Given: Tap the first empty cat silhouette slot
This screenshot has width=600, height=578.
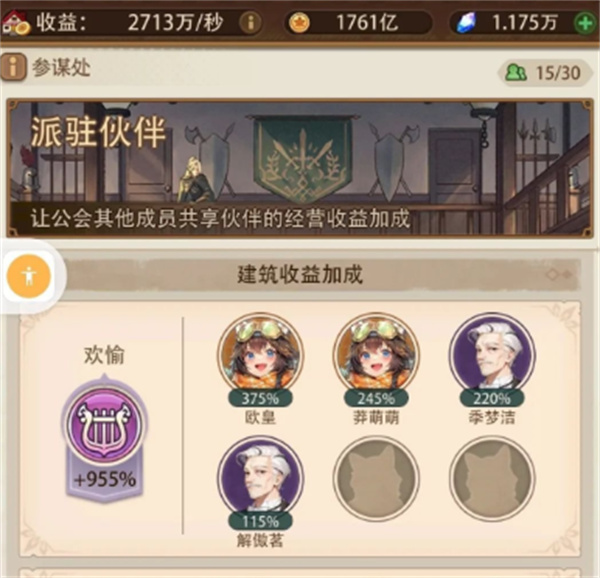Looking at the screenshot, I should click(376, 479).
